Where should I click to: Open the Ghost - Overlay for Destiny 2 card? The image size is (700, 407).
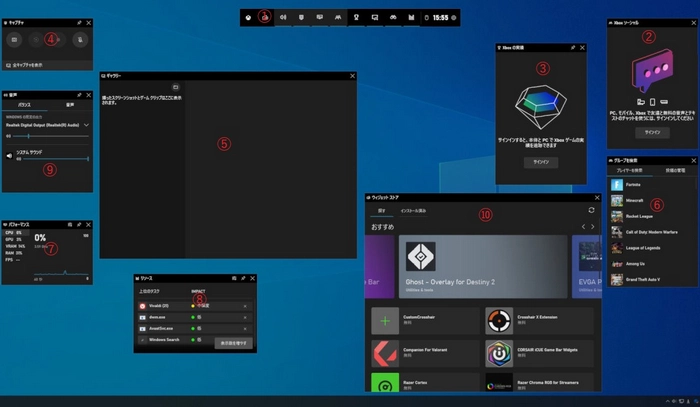coord(483,266)
